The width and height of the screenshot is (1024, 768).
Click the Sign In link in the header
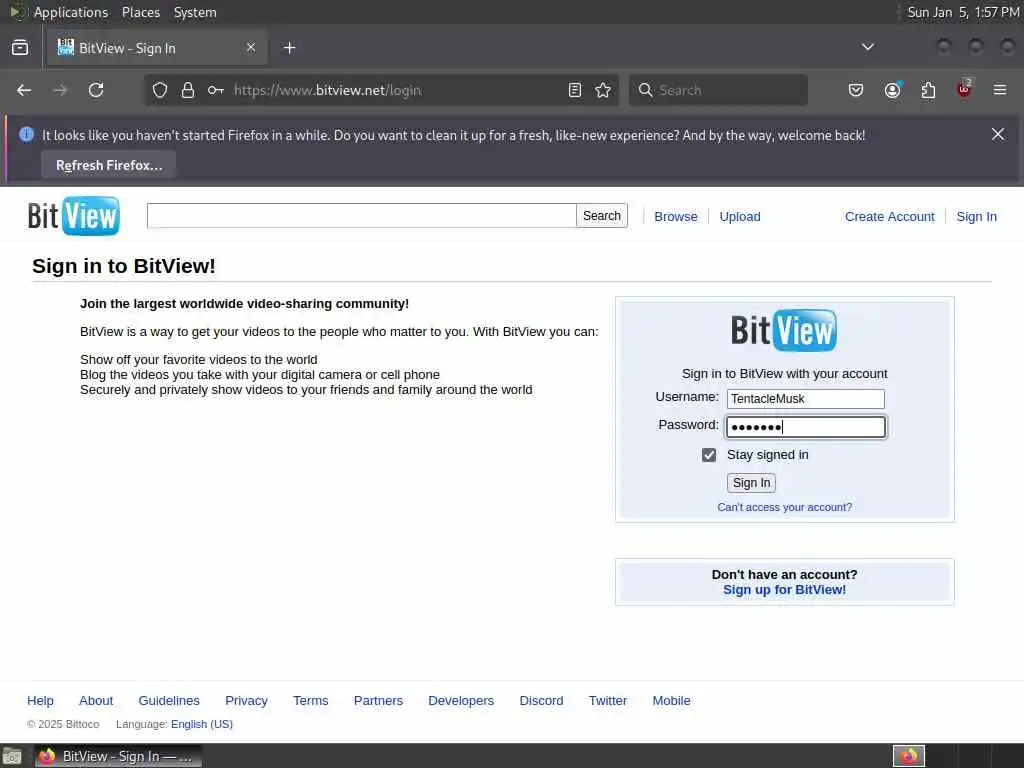976,217
